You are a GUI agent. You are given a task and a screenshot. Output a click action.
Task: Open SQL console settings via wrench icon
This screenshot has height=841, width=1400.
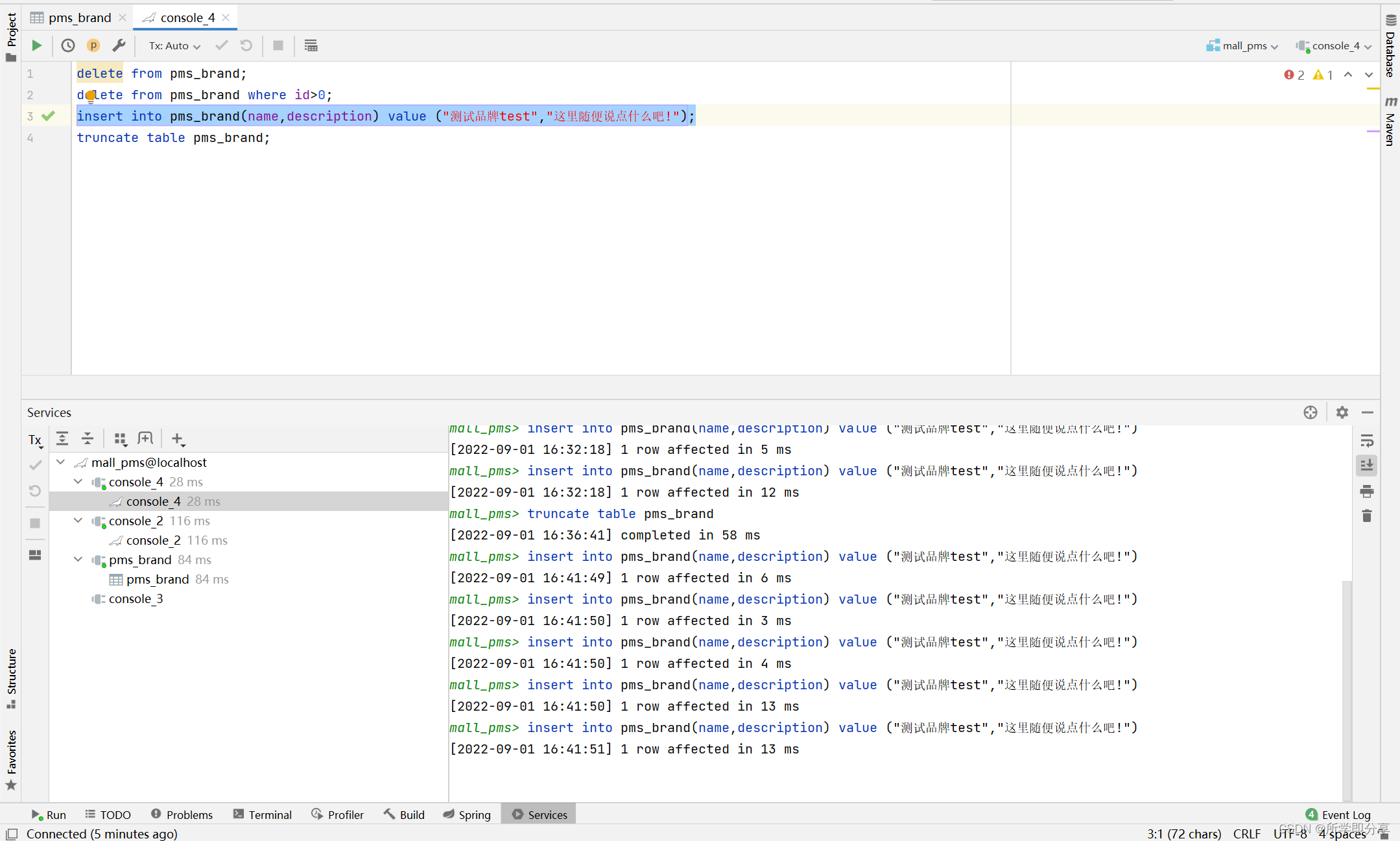[119, 45]
